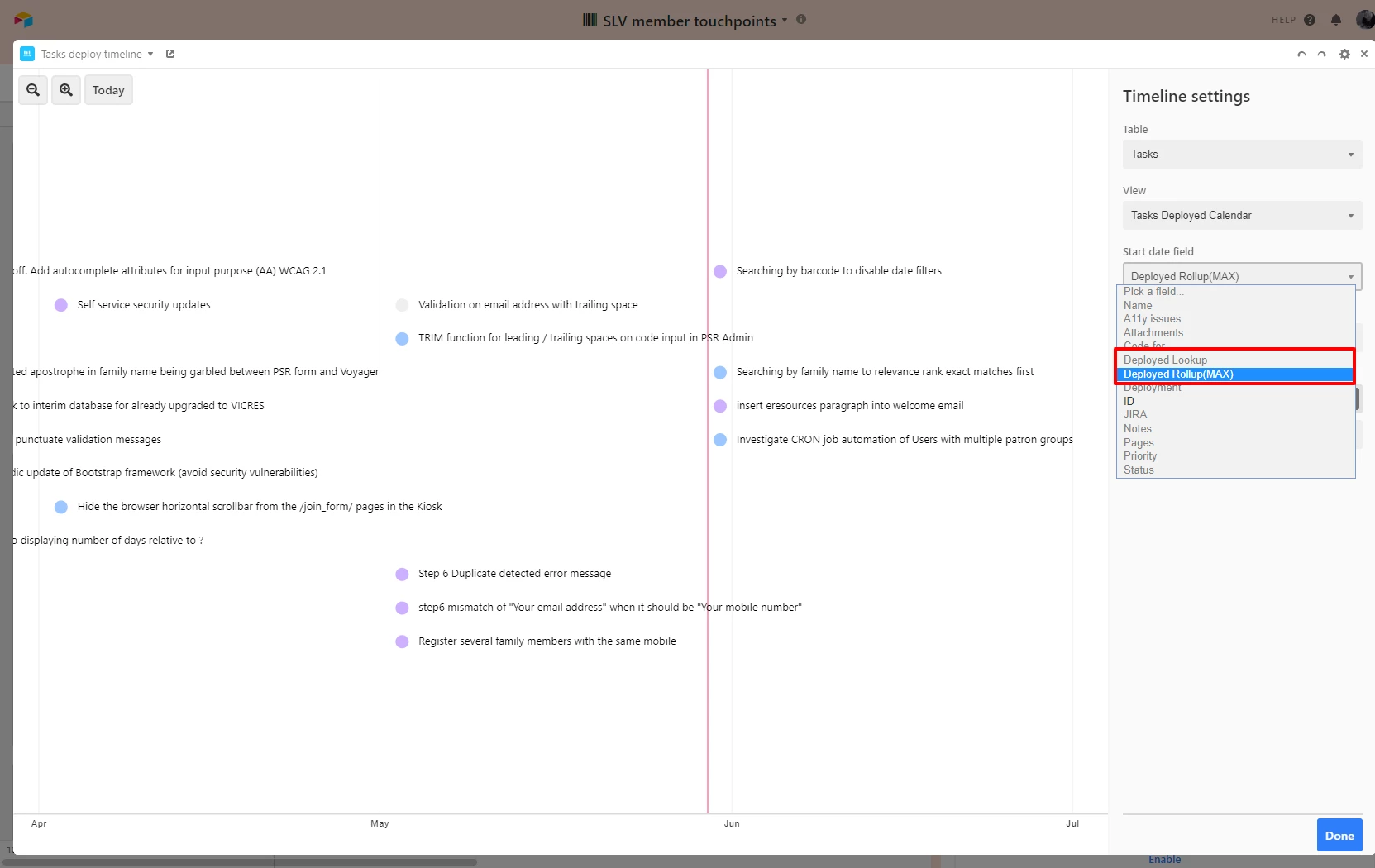Open 'Validation on email address with trailing space'
Viewport: 1375px width, 868px height.
pyautogui.click(x=528, y=305)
